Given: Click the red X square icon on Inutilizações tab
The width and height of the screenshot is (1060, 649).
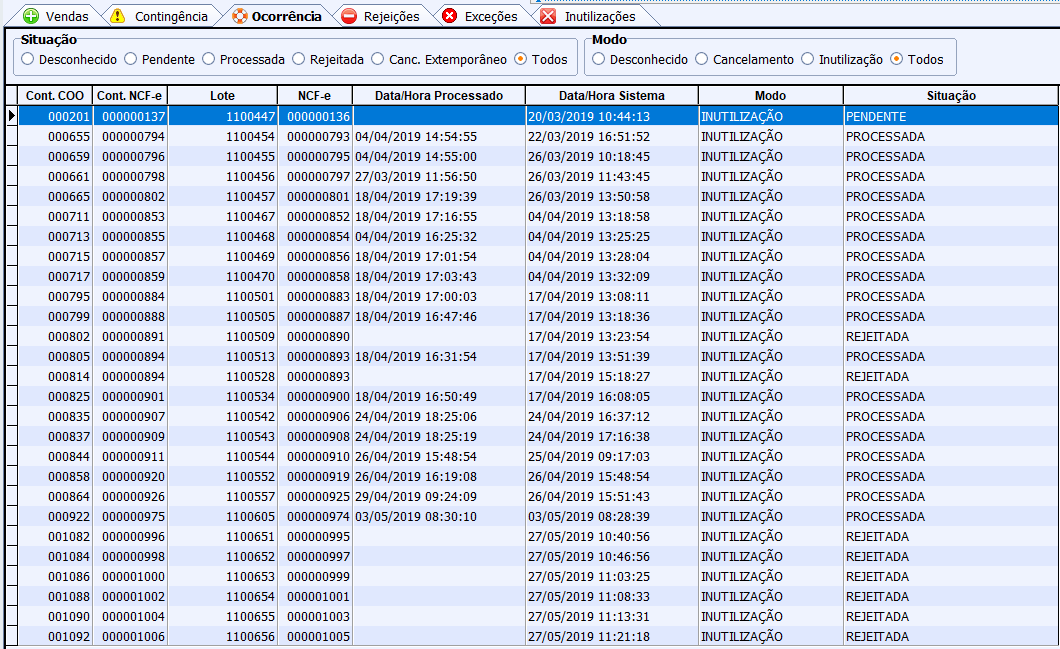Looking at the screenshot, I should coord(549,16).
